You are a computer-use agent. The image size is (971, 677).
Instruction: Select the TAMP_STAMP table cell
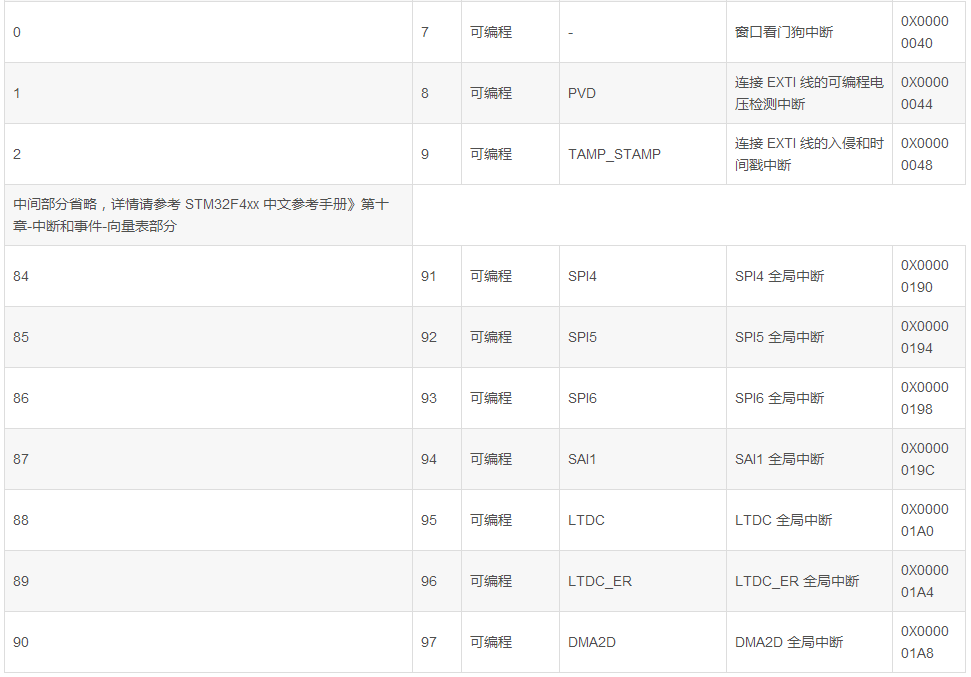[x=614, y=154]
